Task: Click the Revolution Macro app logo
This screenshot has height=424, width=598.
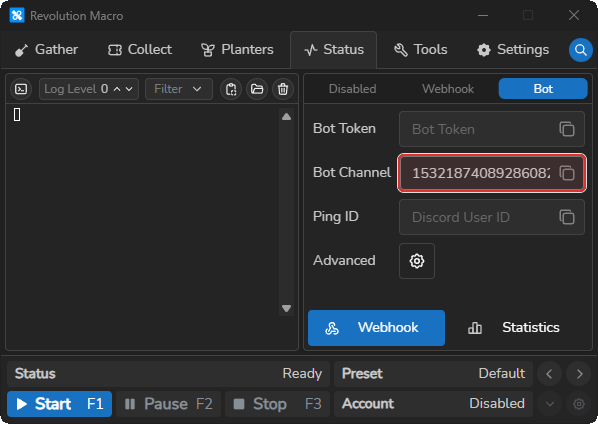Action: [x=17, y=16]
